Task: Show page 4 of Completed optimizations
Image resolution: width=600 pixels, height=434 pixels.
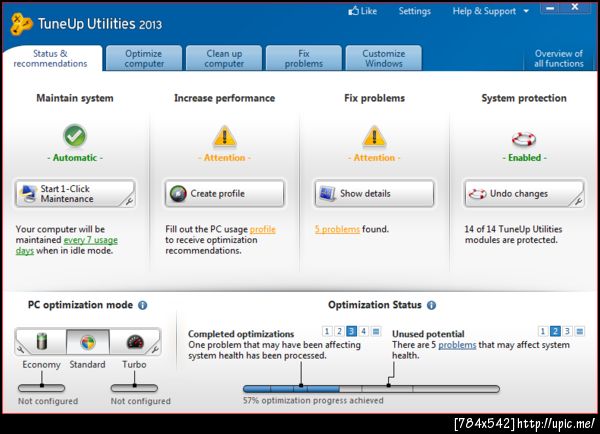Action: [364, 331]
